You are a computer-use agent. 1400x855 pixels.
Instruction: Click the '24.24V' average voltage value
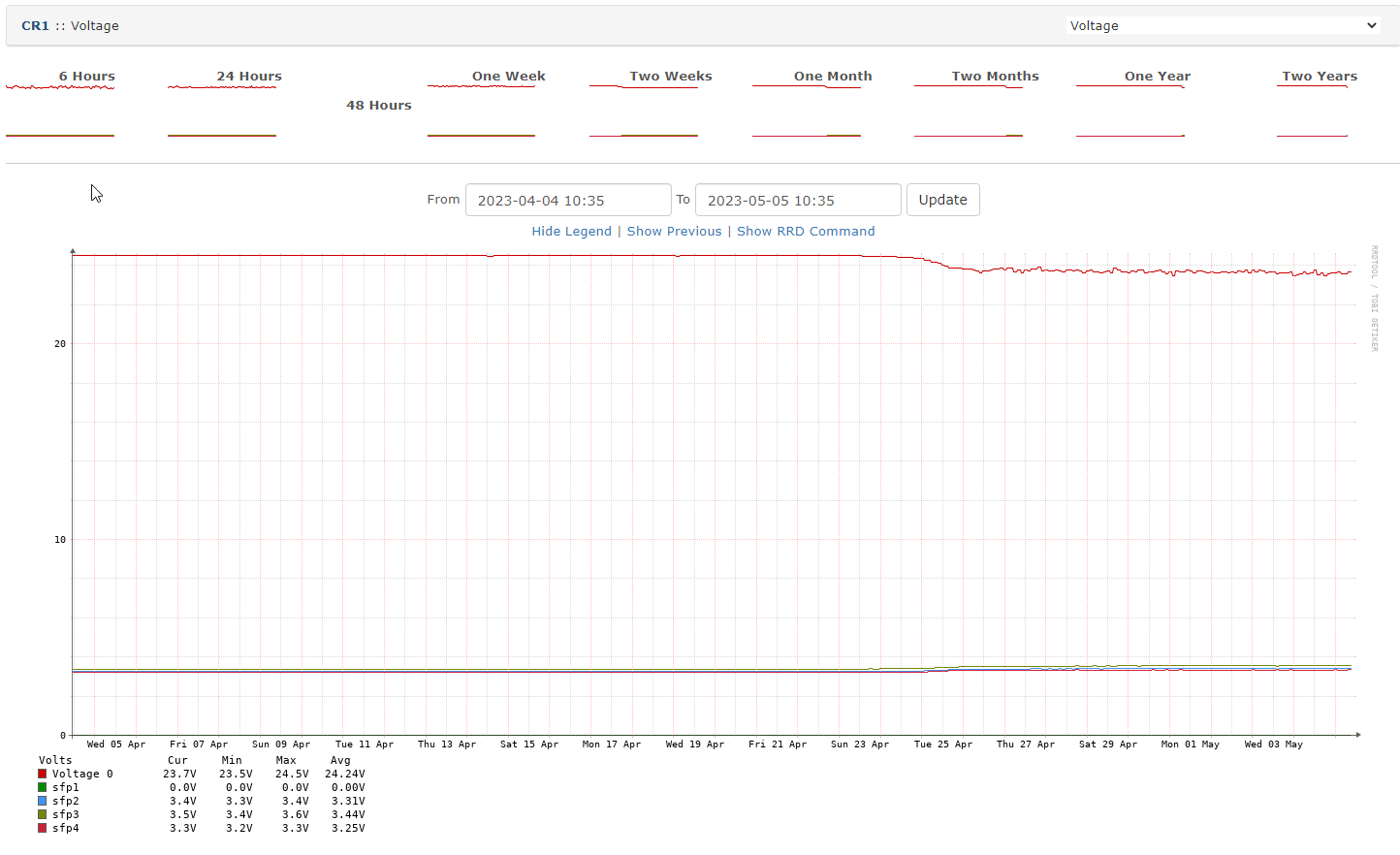click(345, 774)
